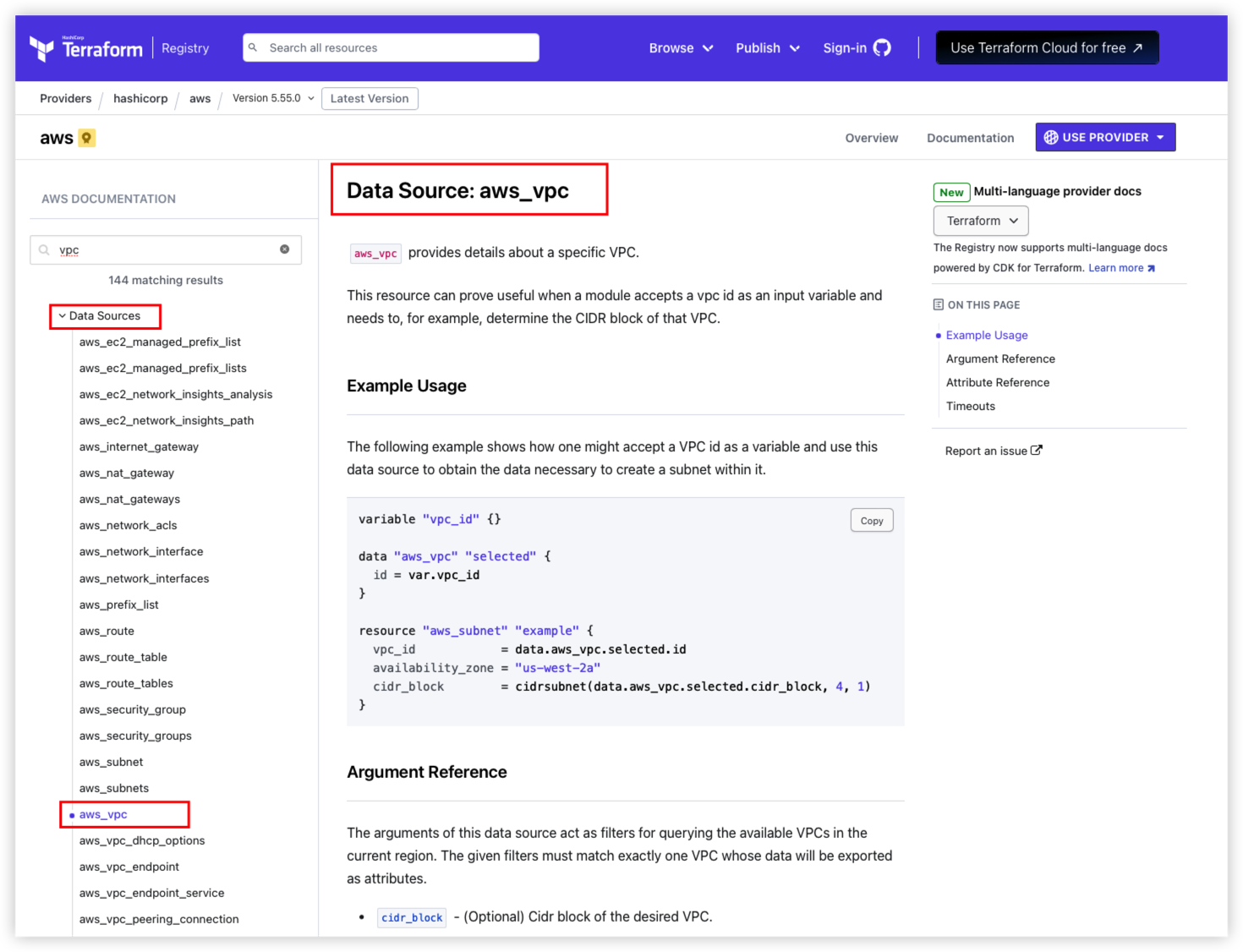Expand the Version 5.55.0 selector
The height and width of the screenshot is (952, 1243).
tap(273, 98)
